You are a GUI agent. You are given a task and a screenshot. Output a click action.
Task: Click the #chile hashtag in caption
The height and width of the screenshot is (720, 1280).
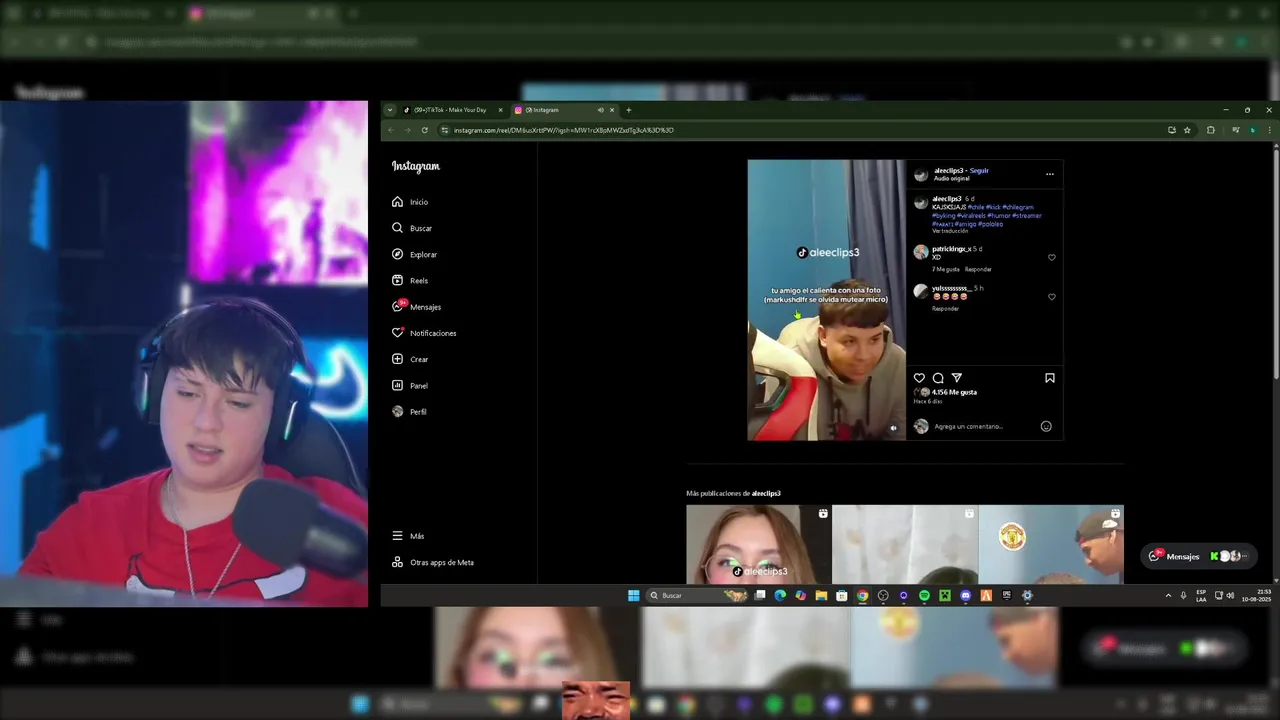975,207
